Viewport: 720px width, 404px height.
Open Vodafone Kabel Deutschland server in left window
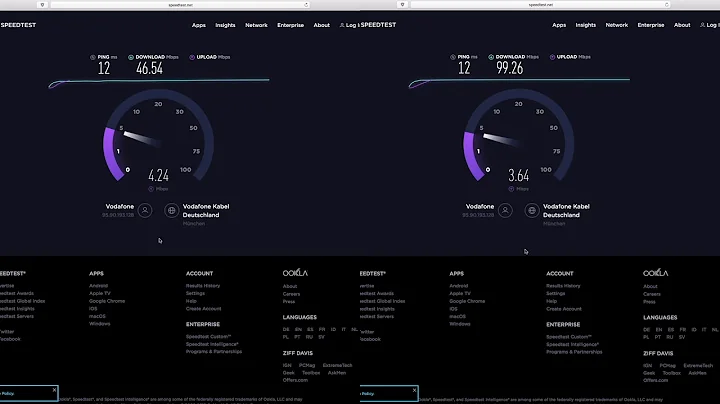click(x=206, y=211)
